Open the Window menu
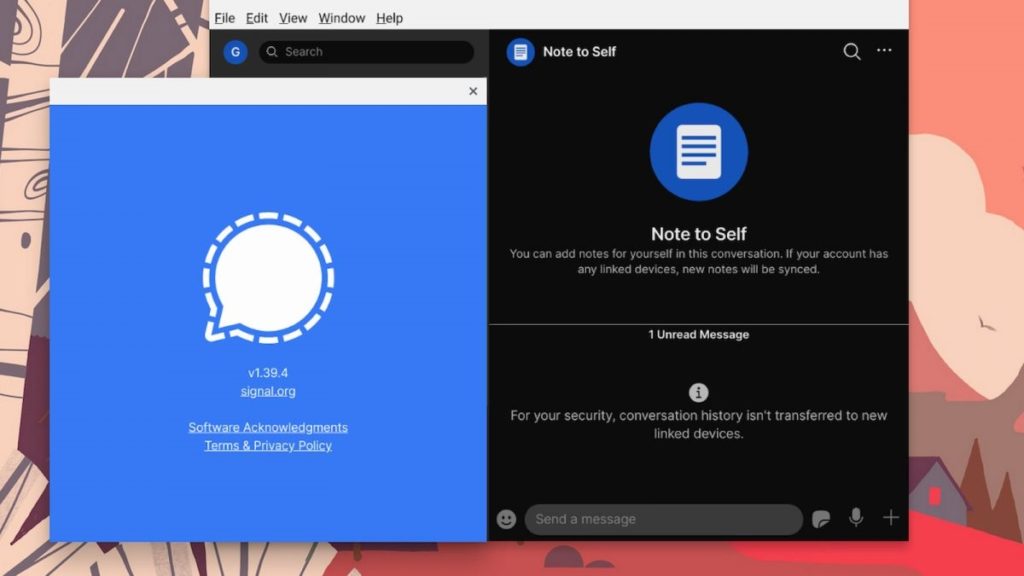The height and width of the screenshot is (576, 1024). (x=342, y=18)
